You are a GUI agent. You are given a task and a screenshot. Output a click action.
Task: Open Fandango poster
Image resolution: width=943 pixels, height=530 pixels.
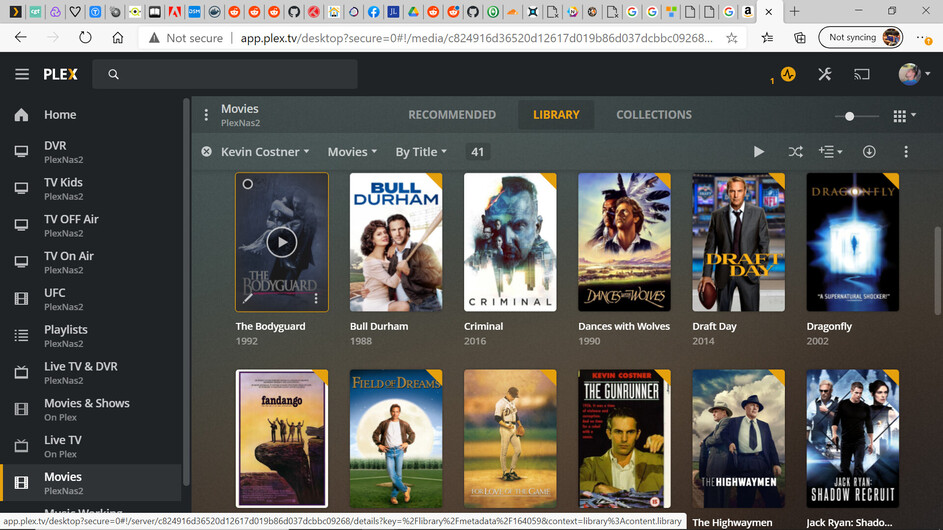(x=281, y=439)
